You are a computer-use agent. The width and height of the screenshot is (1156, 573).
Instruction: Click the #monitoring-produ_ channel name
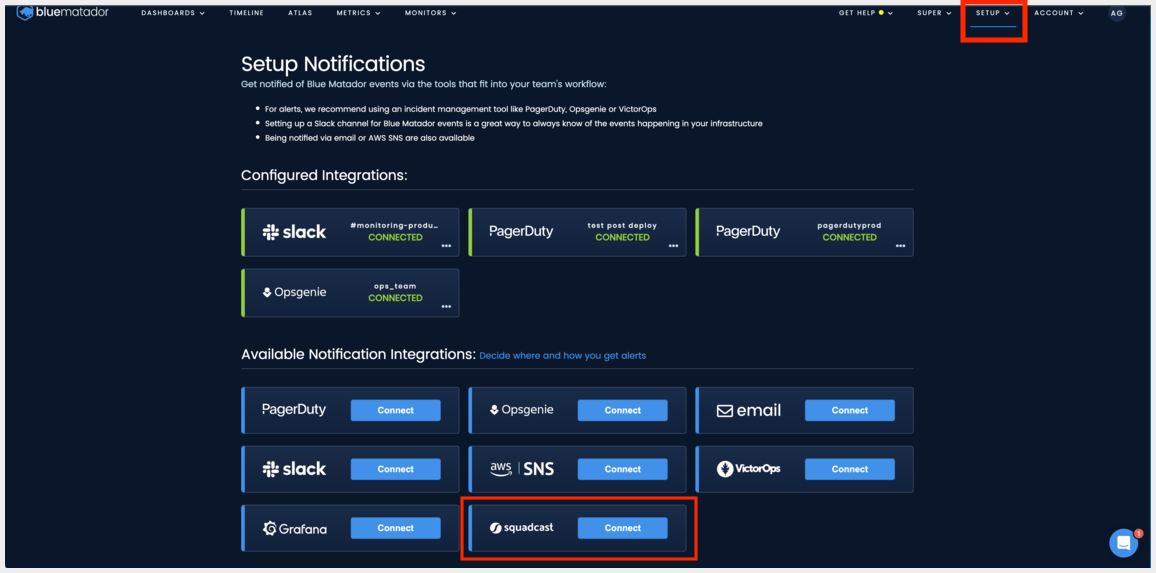point(395,226)
